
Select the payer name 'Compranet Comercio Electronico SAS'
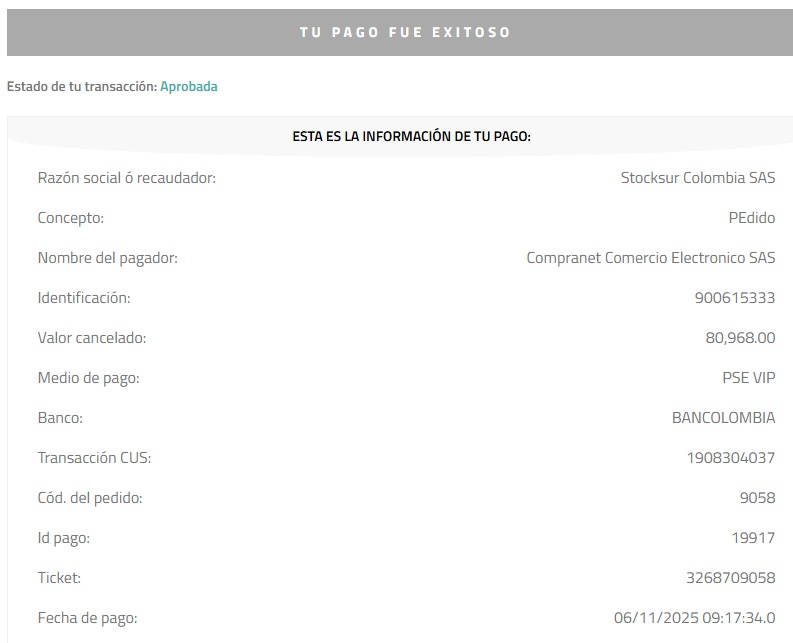pos(651,258)
